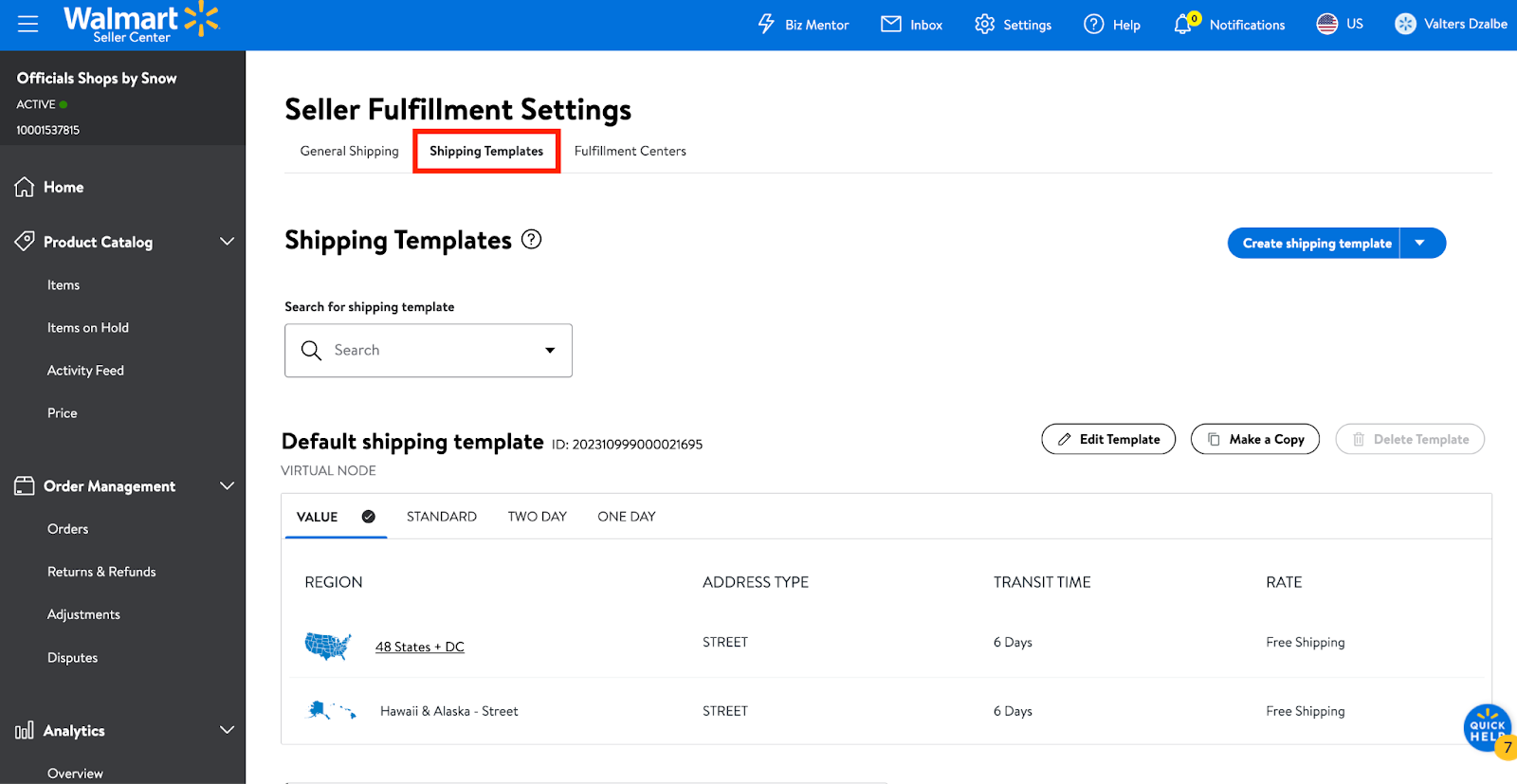Switch to Fulfillment Centers tab
Screen dimensions: 1517x784
631,151
